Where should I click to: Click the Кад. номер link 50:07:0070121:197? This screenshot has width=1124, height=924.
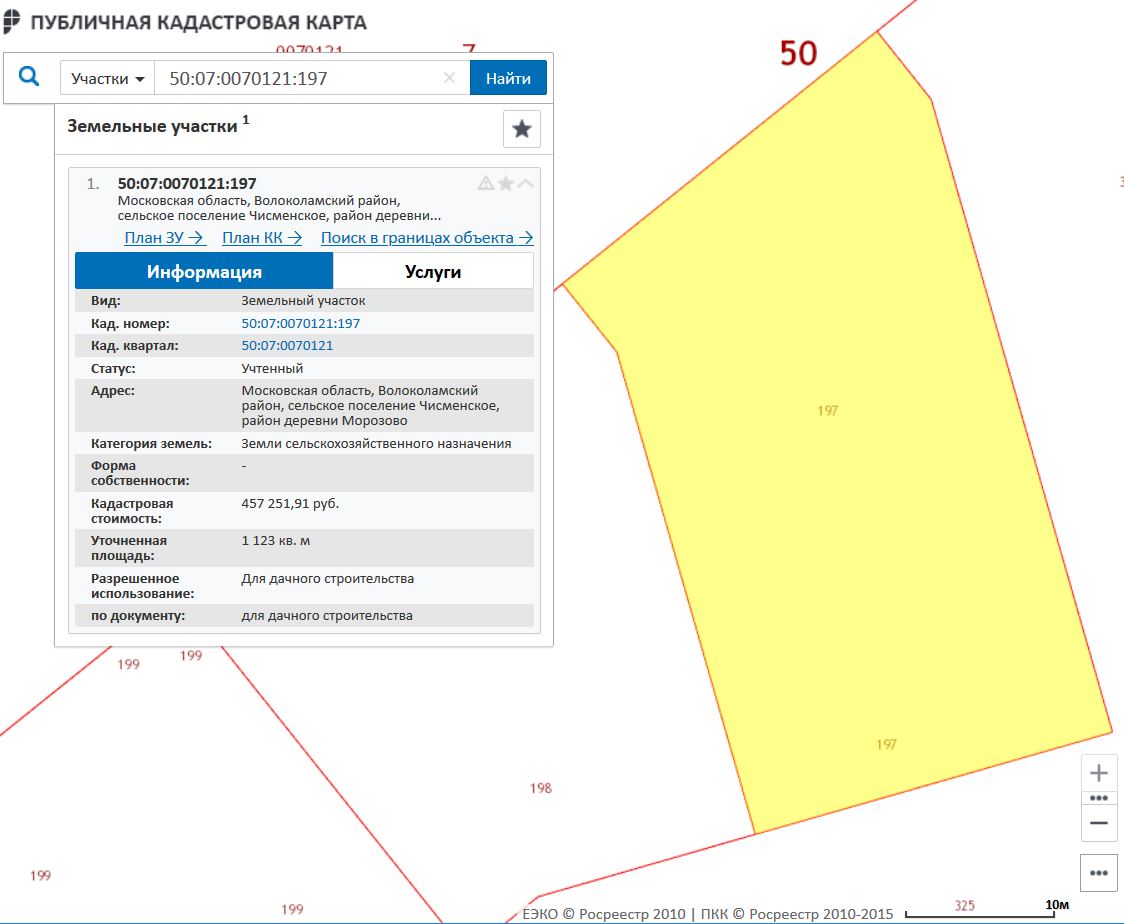tap(300, 323)
